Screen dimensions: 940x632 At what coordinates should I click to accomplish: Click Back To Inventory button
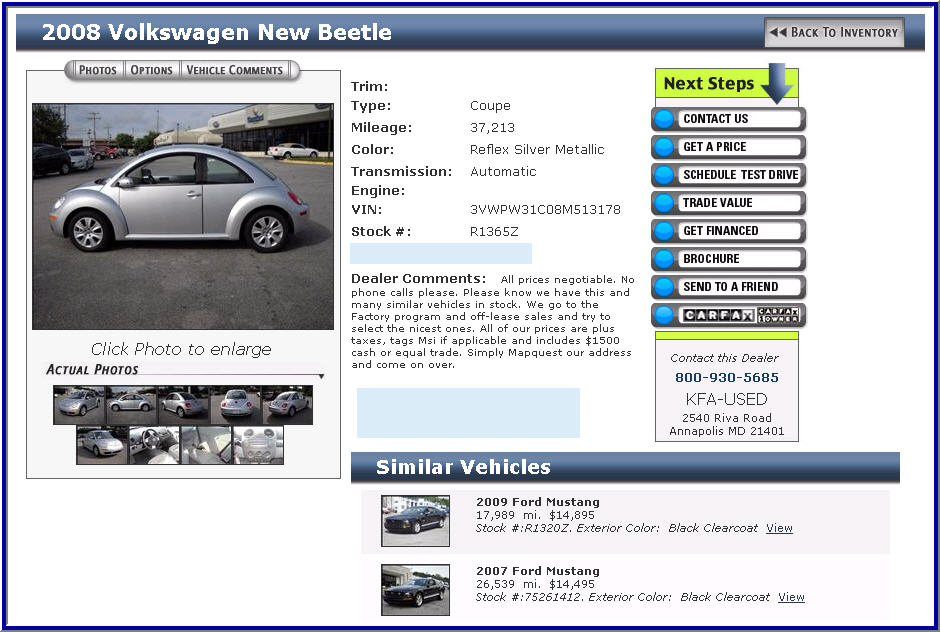click(x=834, y=32)
